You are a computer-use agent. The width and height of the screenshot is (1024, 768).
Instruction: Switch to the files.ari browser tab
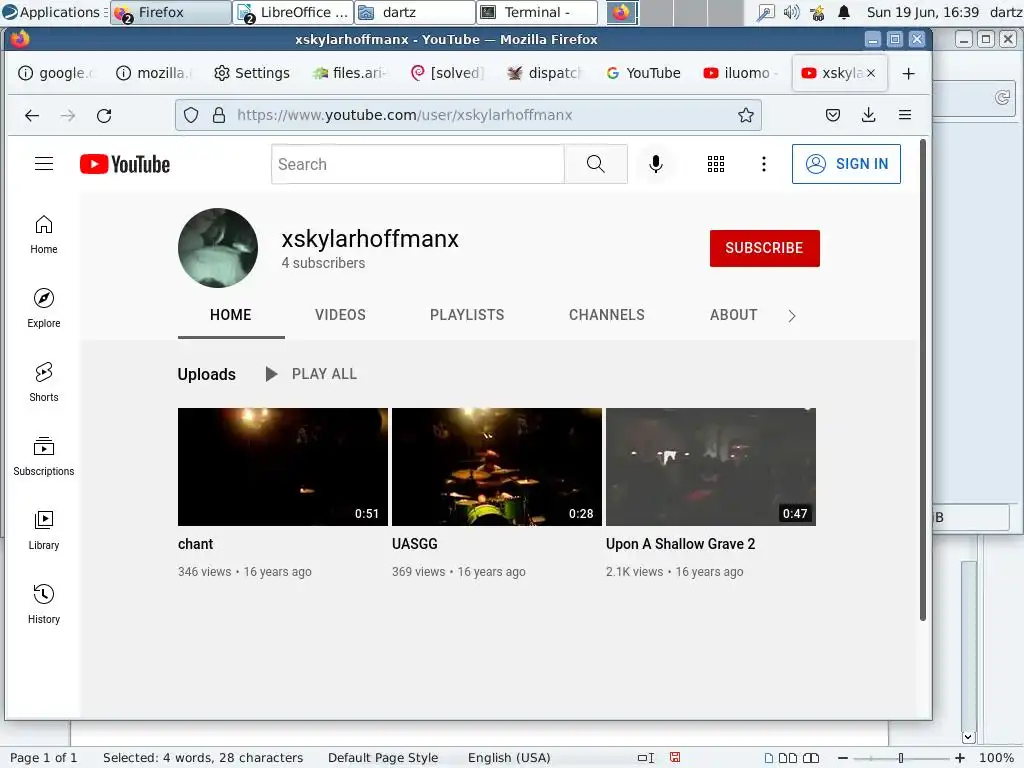pos(350,73)
